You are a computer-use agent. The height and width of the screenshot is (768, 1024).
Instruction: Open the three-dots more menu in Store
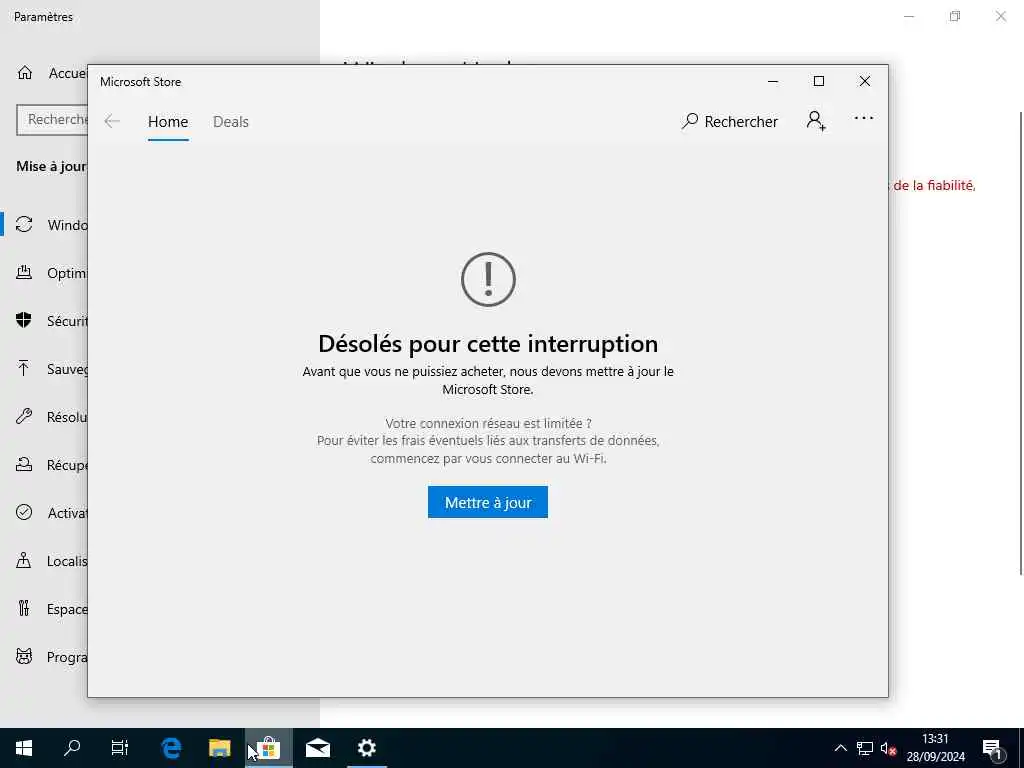863,118
